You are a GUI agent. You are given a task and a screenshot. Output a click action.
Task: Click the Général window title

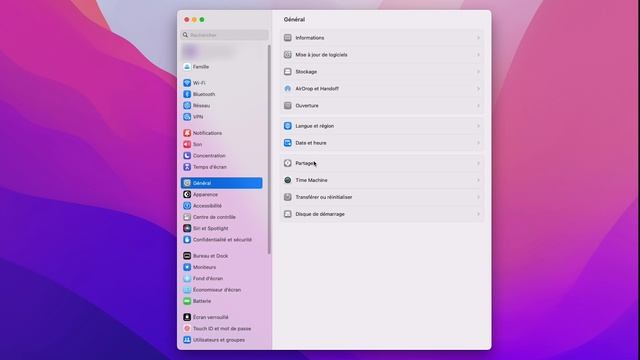[x=294, y=20]
